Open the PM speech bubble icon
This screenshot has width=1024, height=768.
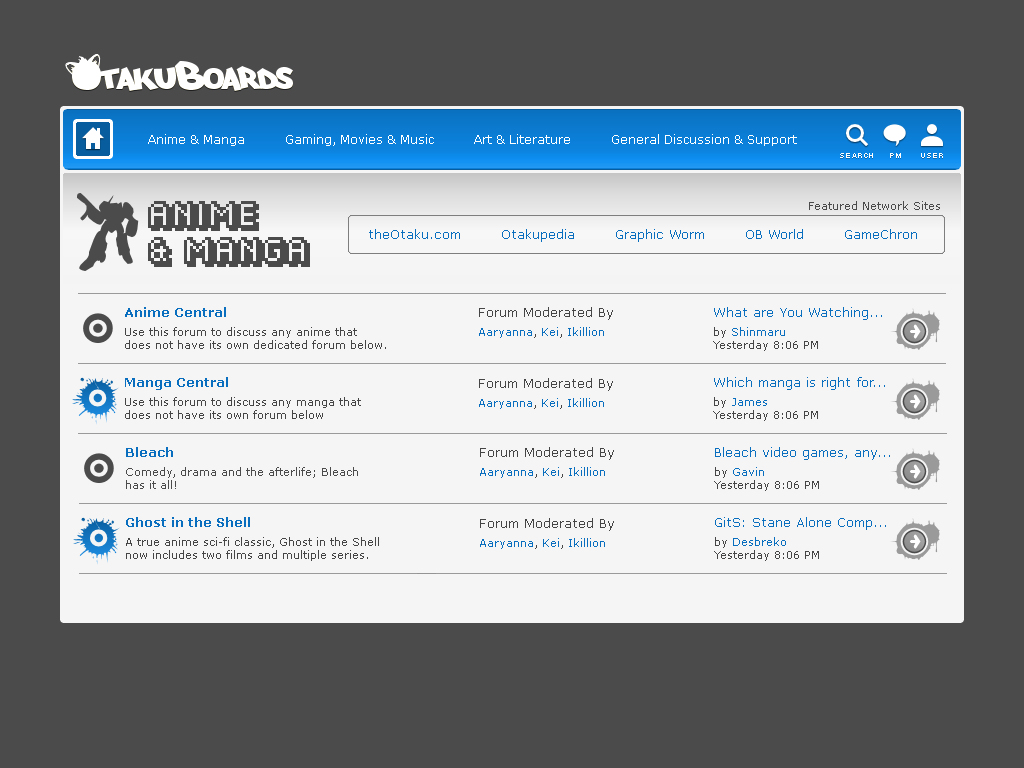click(895, 141)
